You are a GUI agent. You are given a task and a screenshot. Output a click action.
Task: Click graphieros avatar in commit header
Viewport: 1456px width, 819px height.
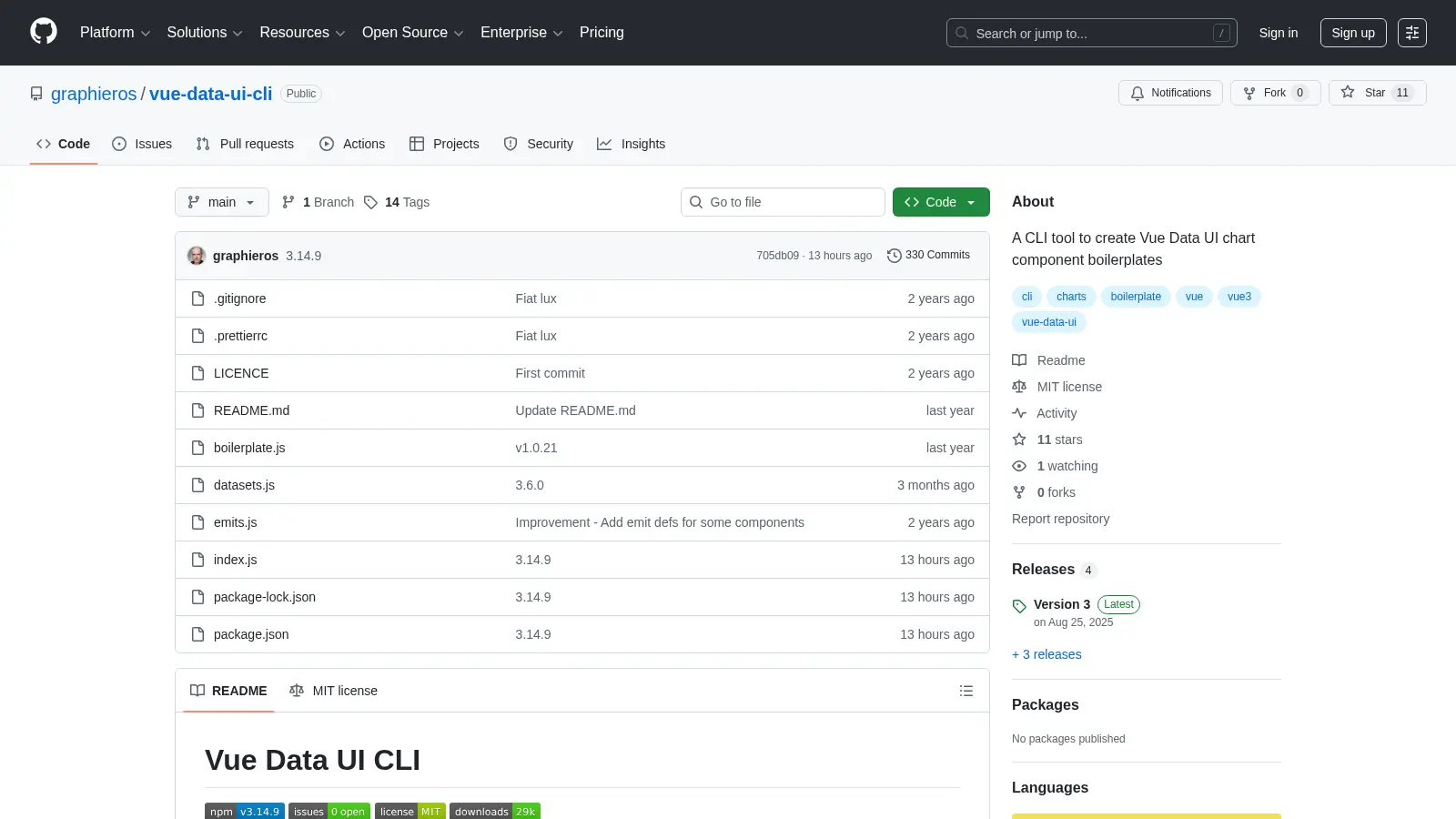(197, 256)
